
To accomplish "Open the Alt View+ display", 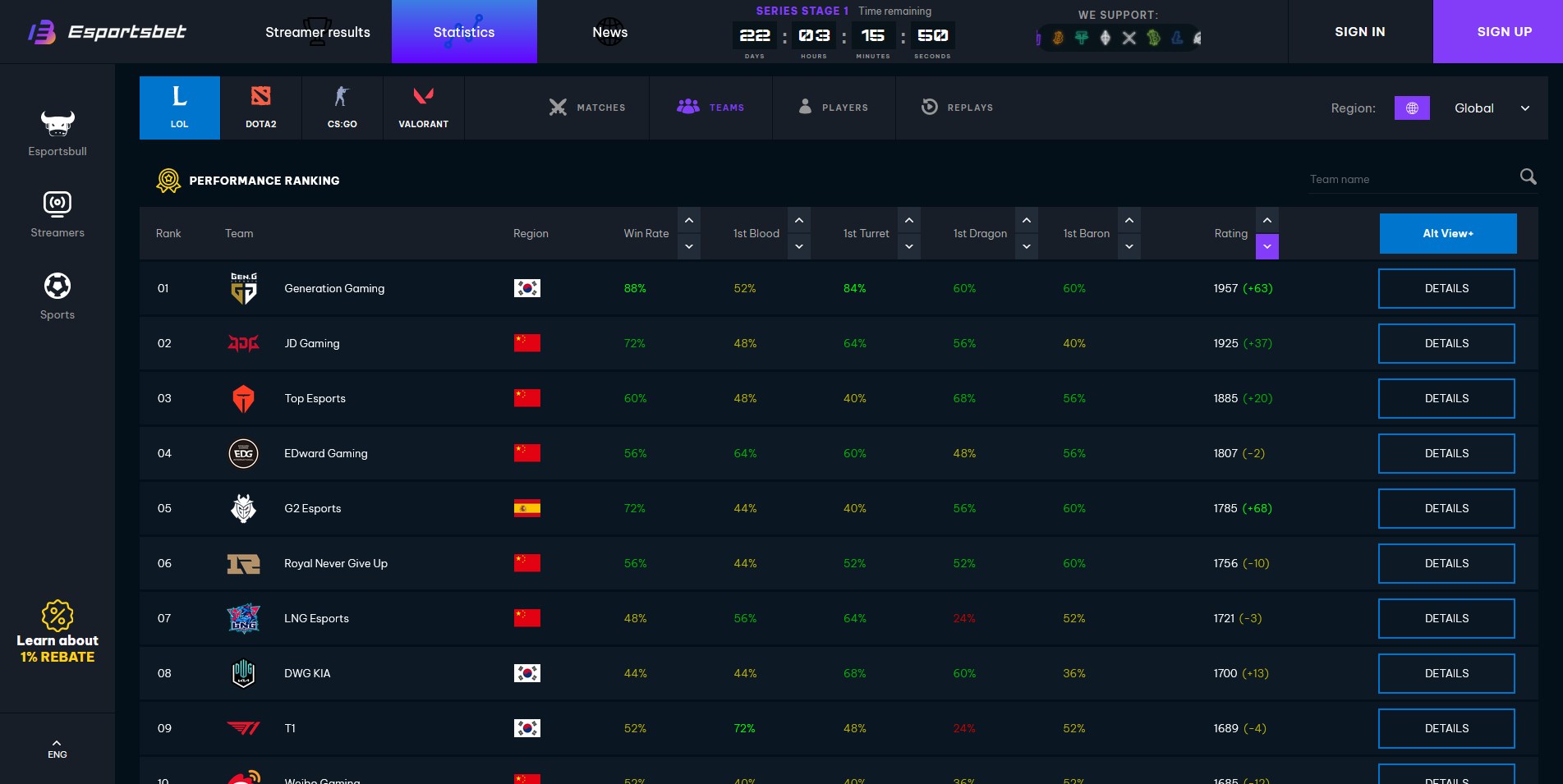I will 1448,233.
